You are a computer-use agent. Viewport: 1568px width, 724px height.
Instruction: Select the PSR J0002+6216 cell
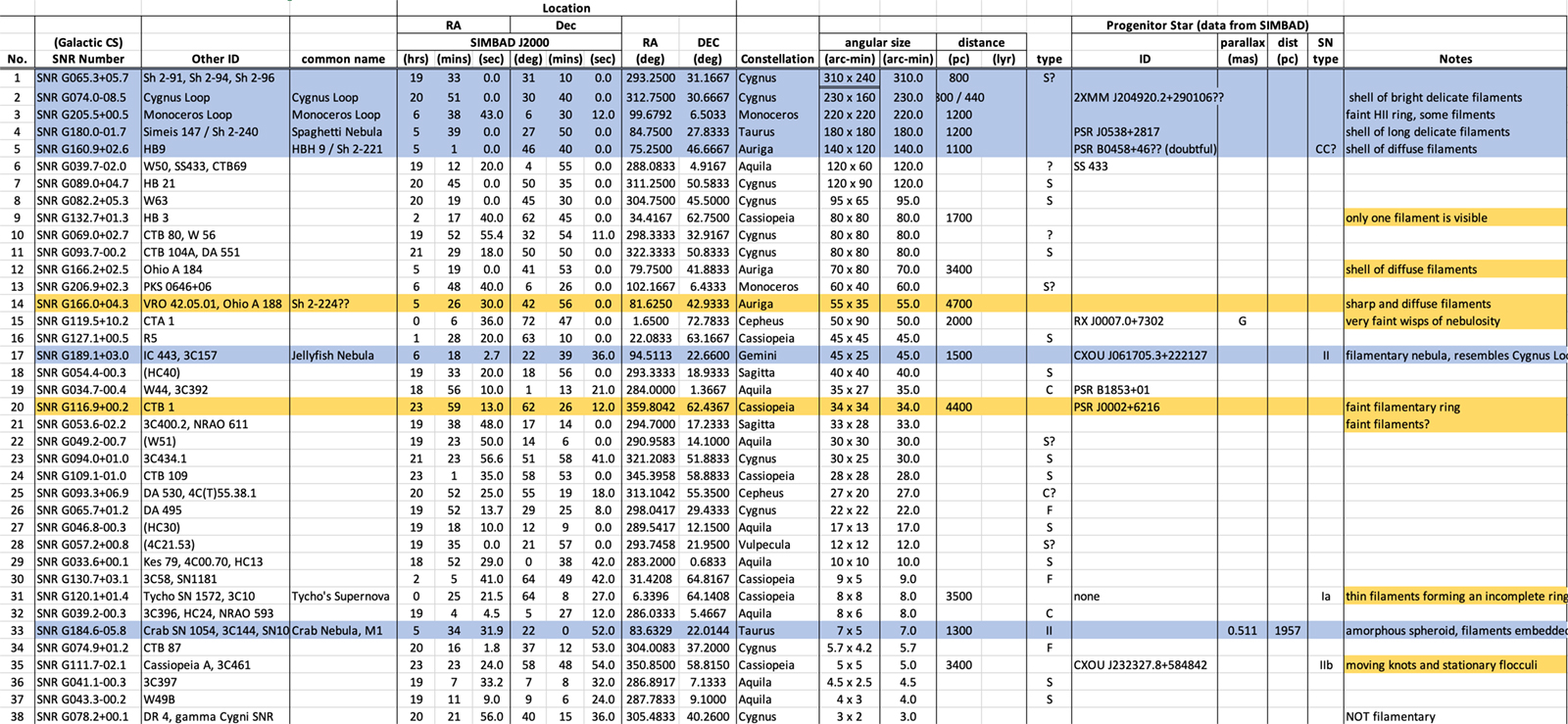pos(1145,407)
